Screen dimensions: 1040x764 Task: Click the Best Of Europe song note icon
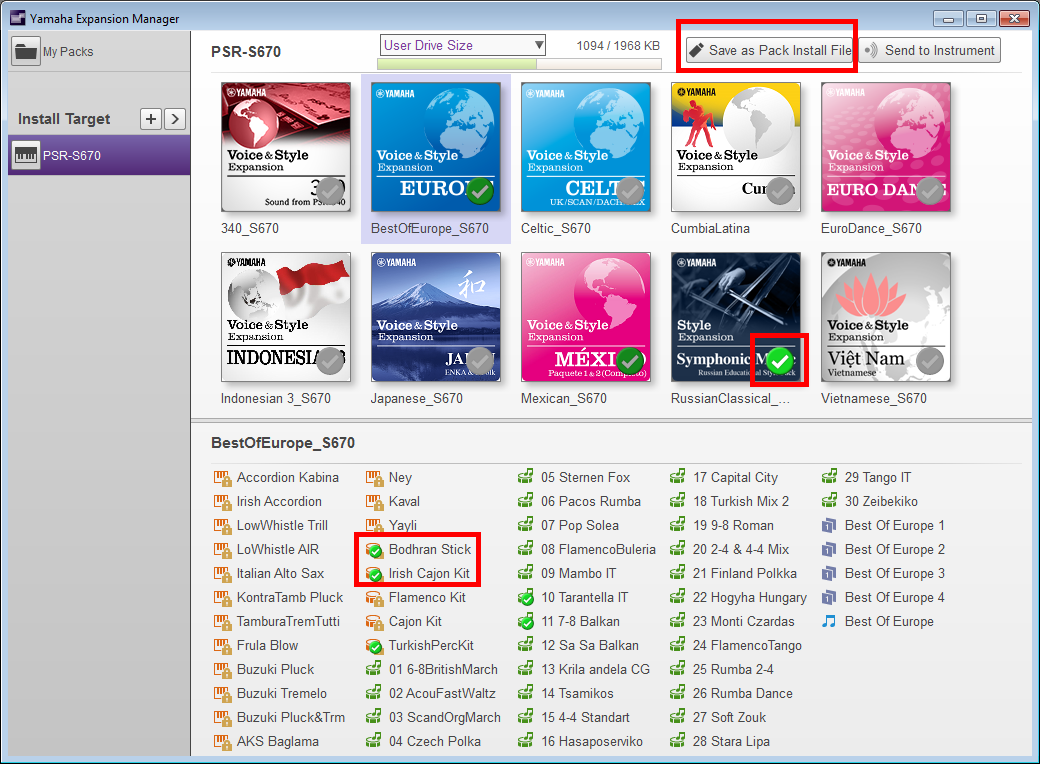830,621
